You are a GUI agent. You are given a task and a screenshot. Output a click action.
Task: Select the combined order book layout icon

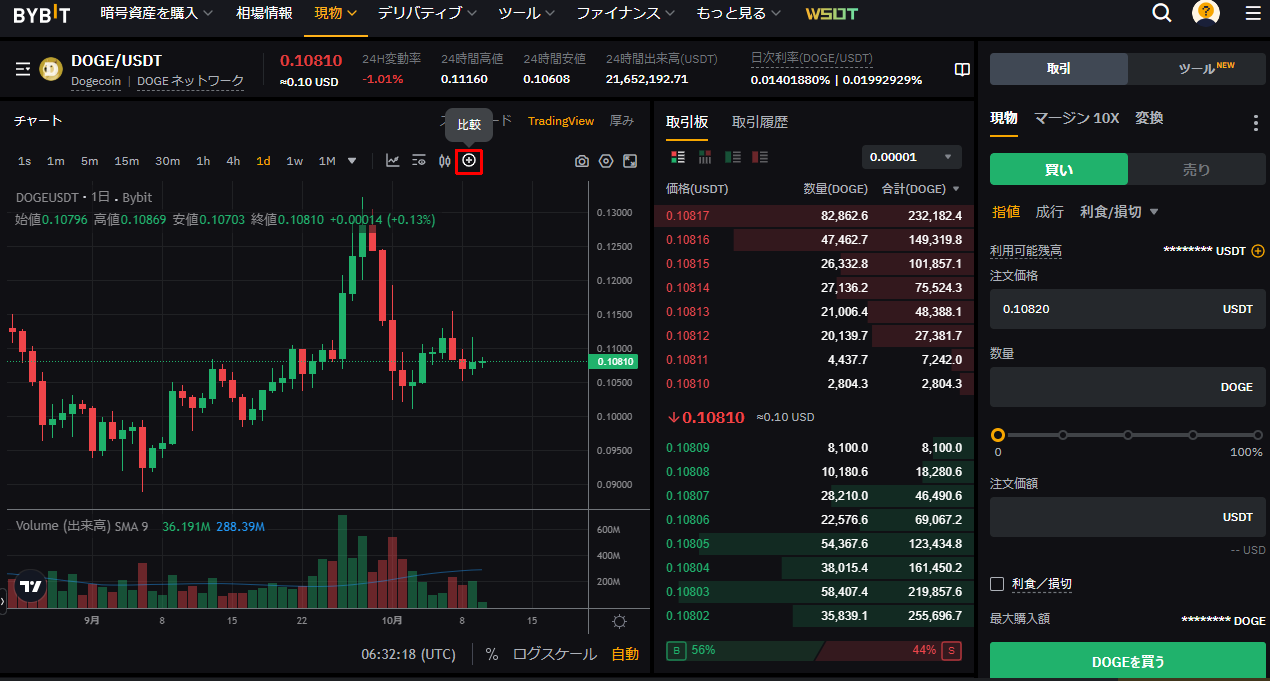click(x=677, y=157)
